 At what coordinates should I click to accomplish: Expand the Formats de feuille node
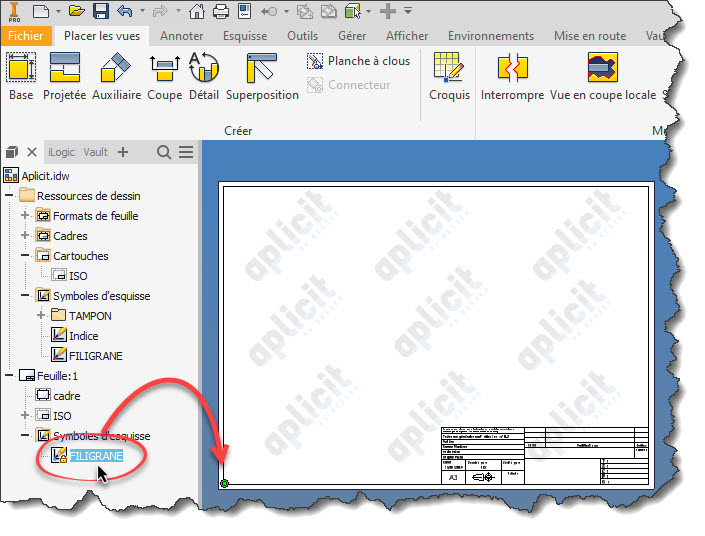click(x=25, y=216)
